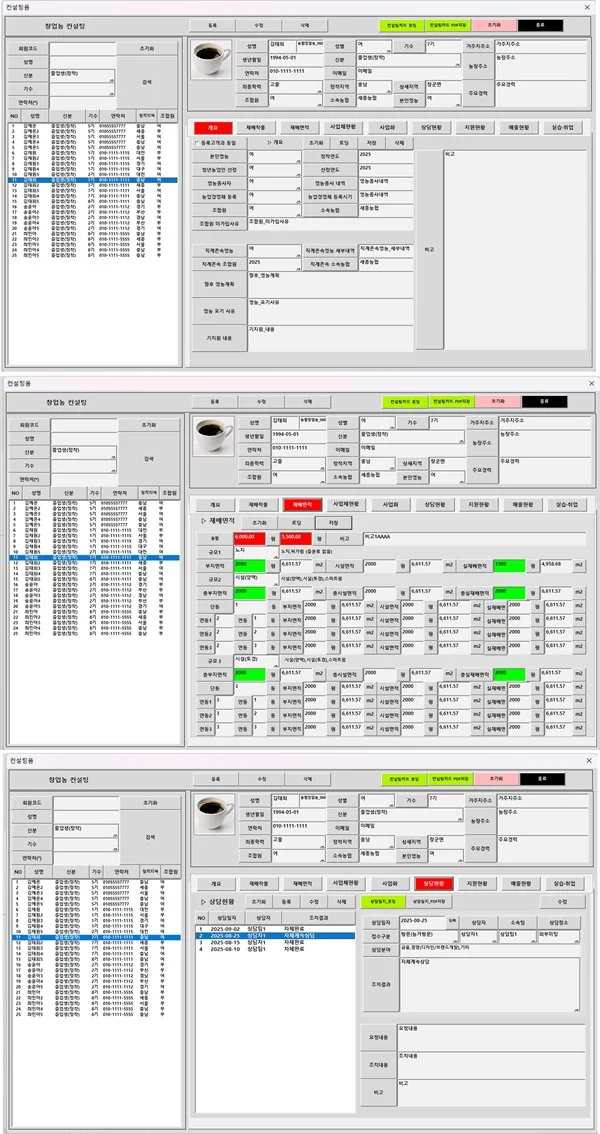The width and height of the screenshot is (600, 1134).
Task: Select highlighted row 11 in top window member list
Action: tap(94, 179)
